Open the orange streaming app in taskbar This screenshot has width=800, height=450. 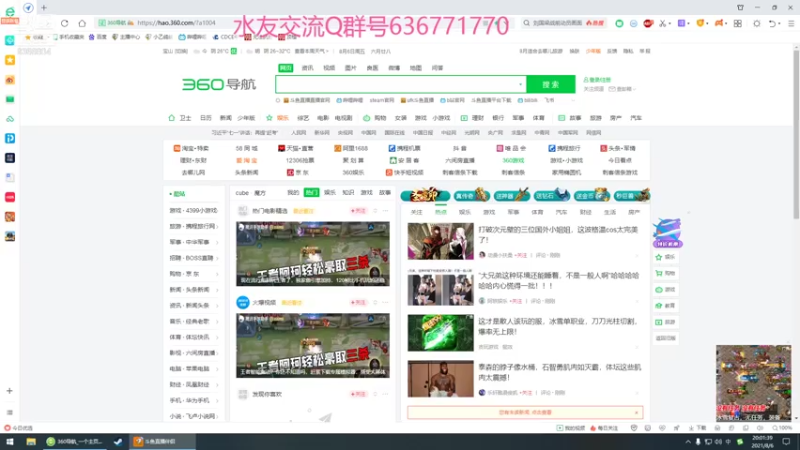point(161,442)
